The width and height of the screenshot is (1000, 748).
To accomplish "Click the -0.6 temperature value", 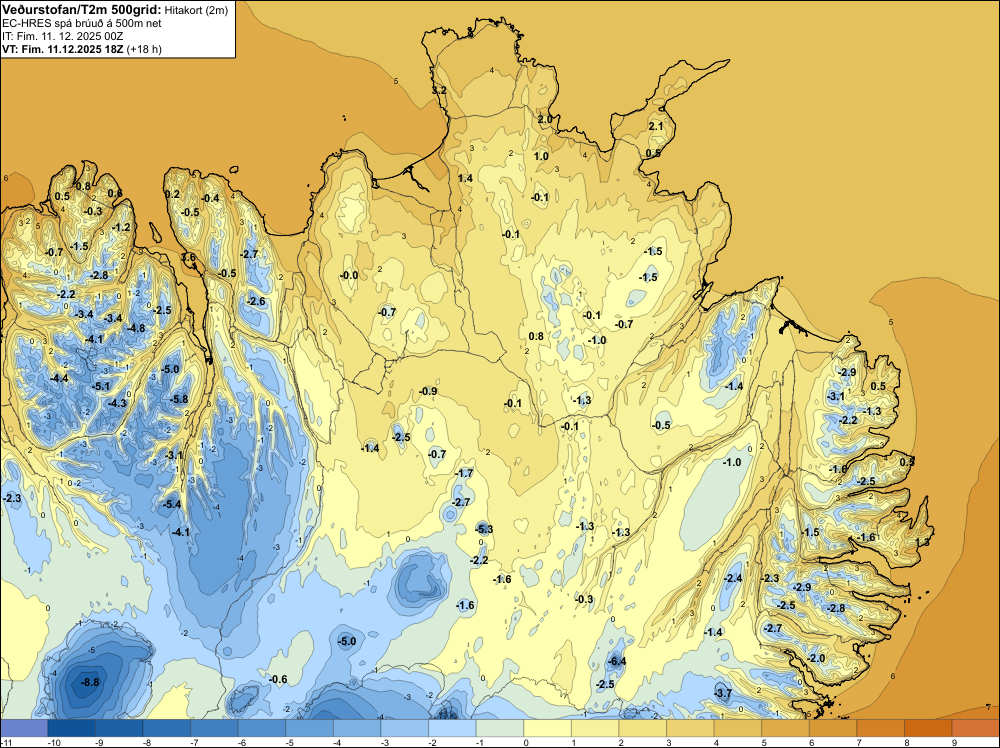I will (x=278, y=679).
